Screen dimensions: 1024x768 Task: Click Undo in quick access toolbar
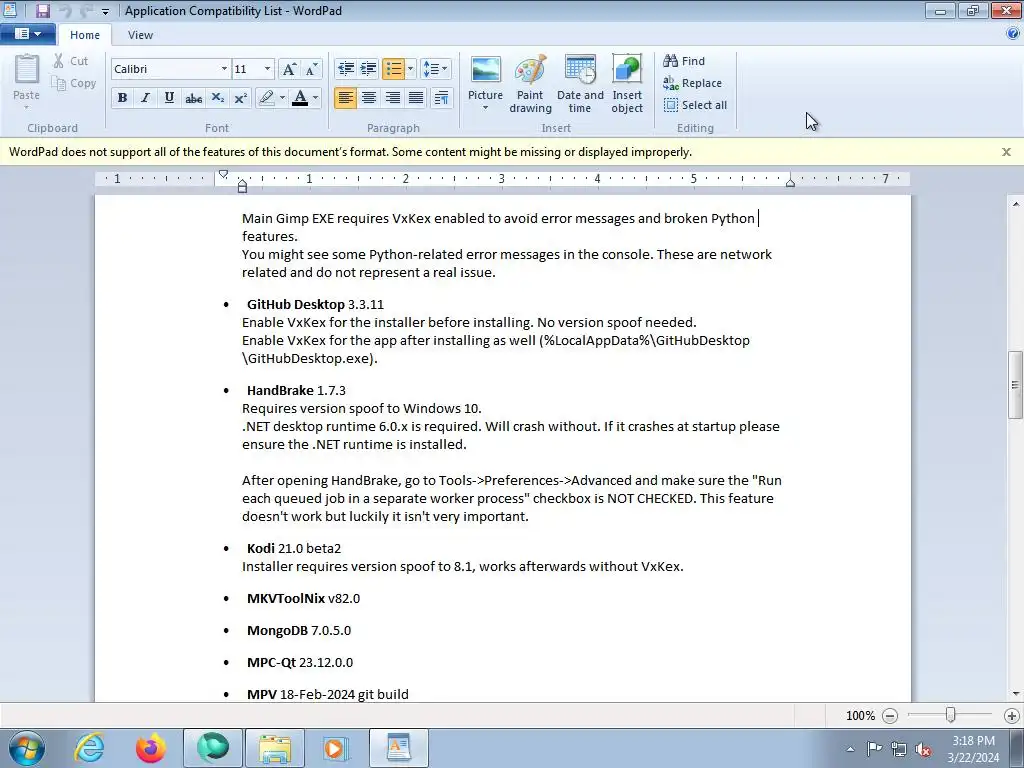(64, 10)
